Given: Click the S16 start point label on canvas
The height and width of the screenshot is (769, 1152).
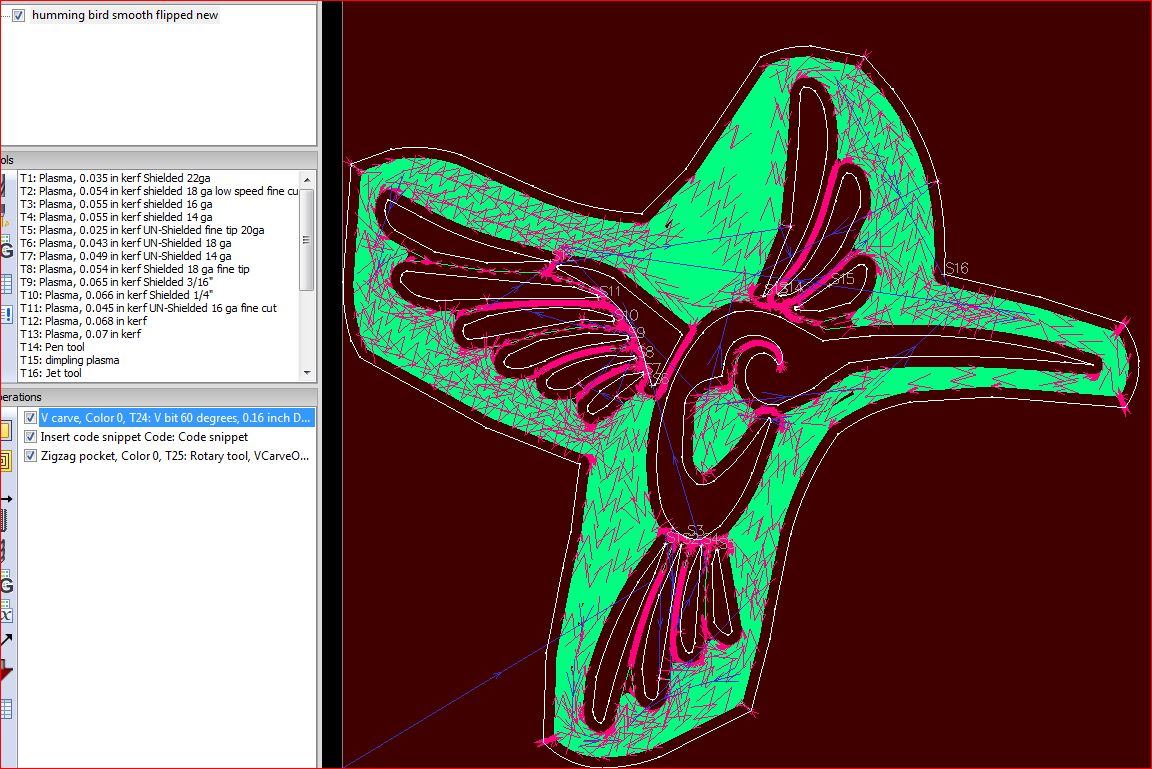Looking at the screenshot, I should pyautogui.click(x=956, y=268).
